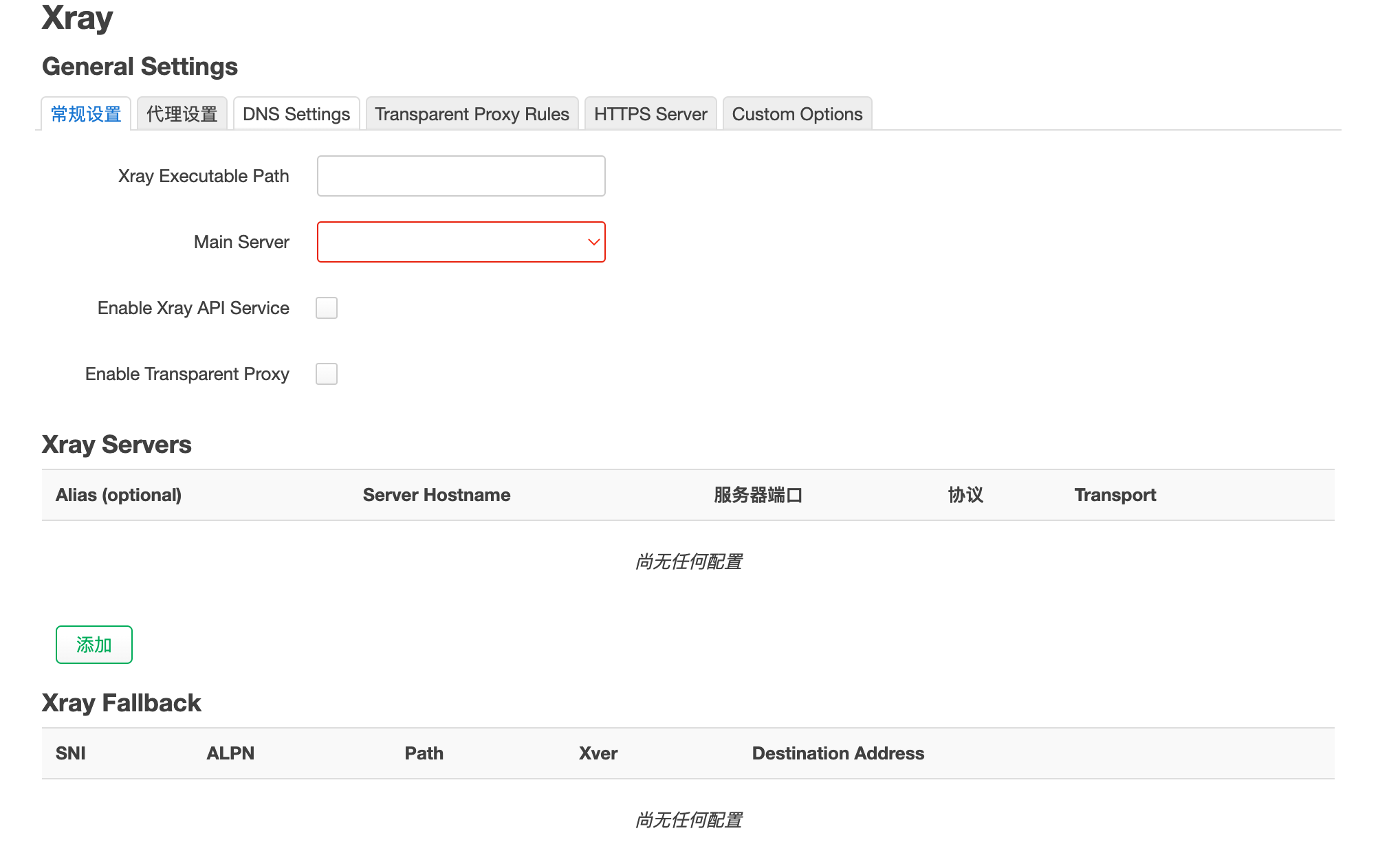Click the 服务器端口 column header
The image size is (1400, 855).
coord(758,495)
